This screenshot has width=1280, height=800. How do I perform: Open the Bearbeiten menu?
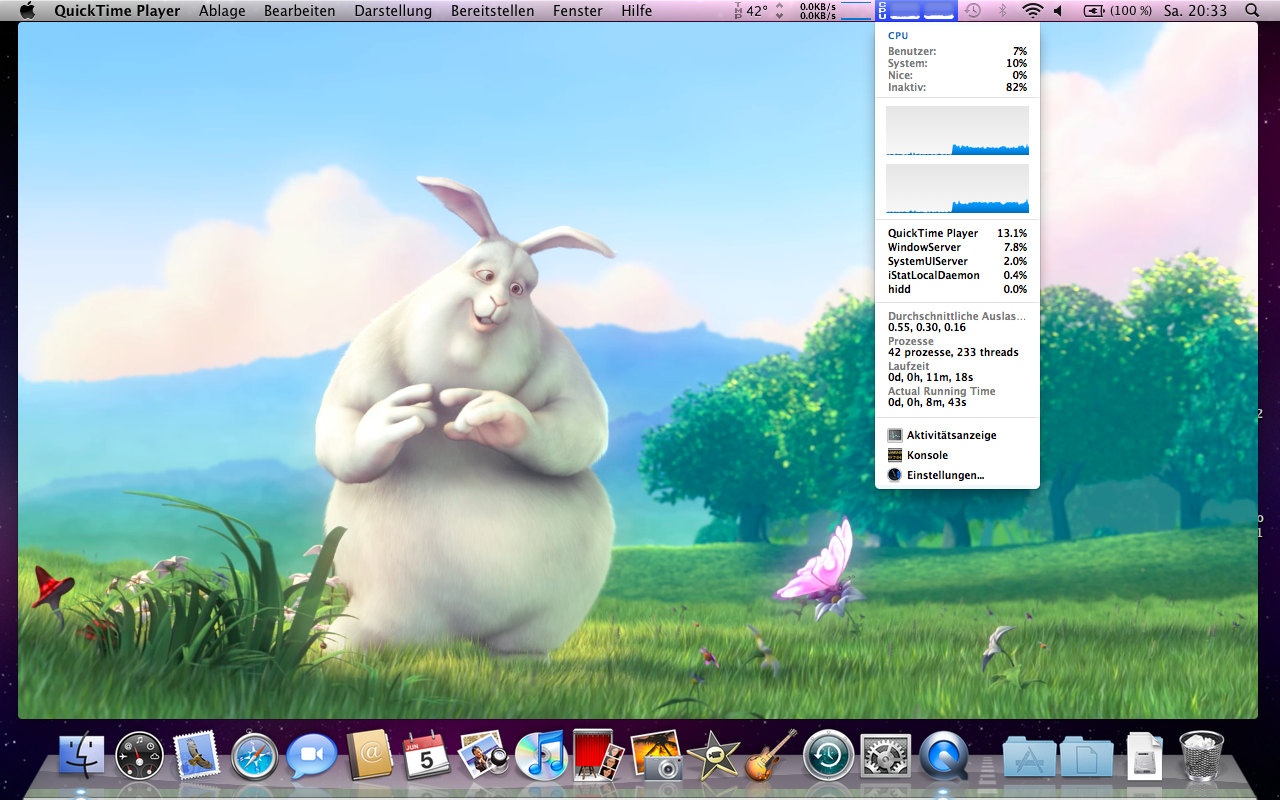(x=300, y=11)
